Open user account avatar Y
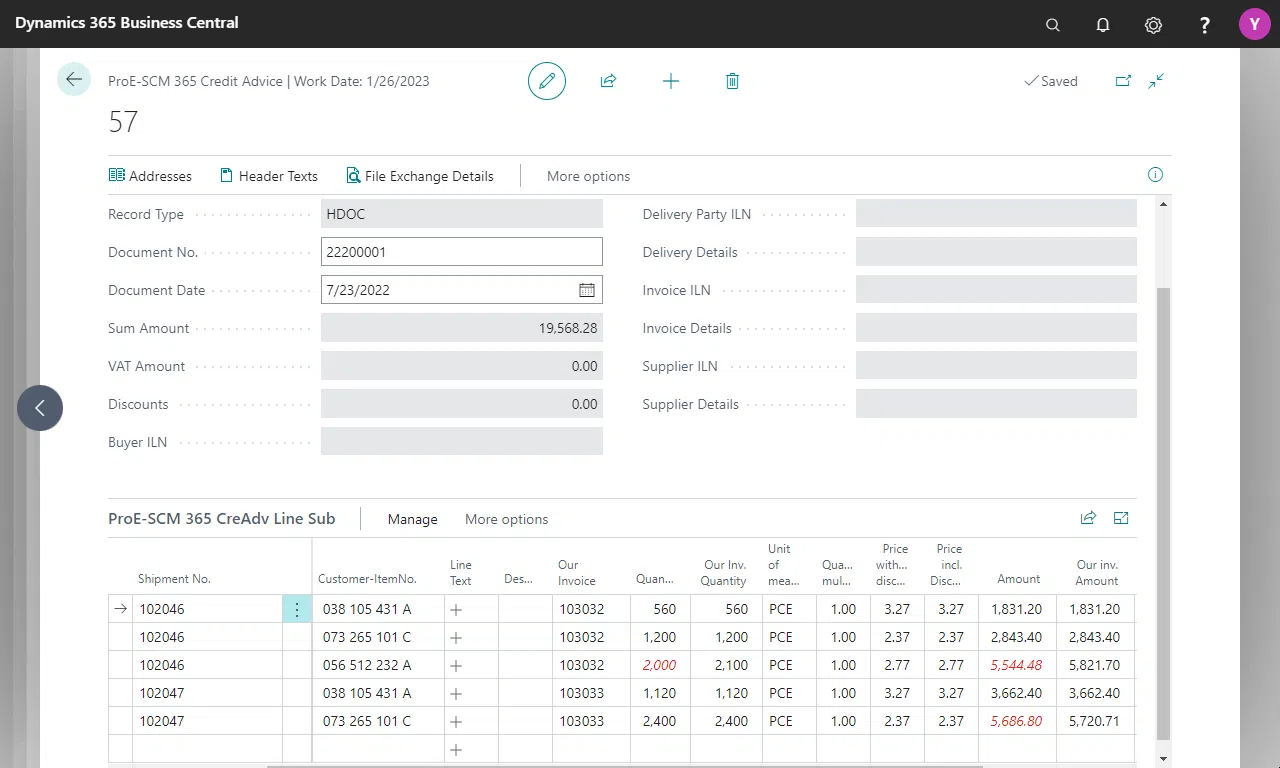Viewport: 1280px width, 768px height. [x=1255, y=24]
